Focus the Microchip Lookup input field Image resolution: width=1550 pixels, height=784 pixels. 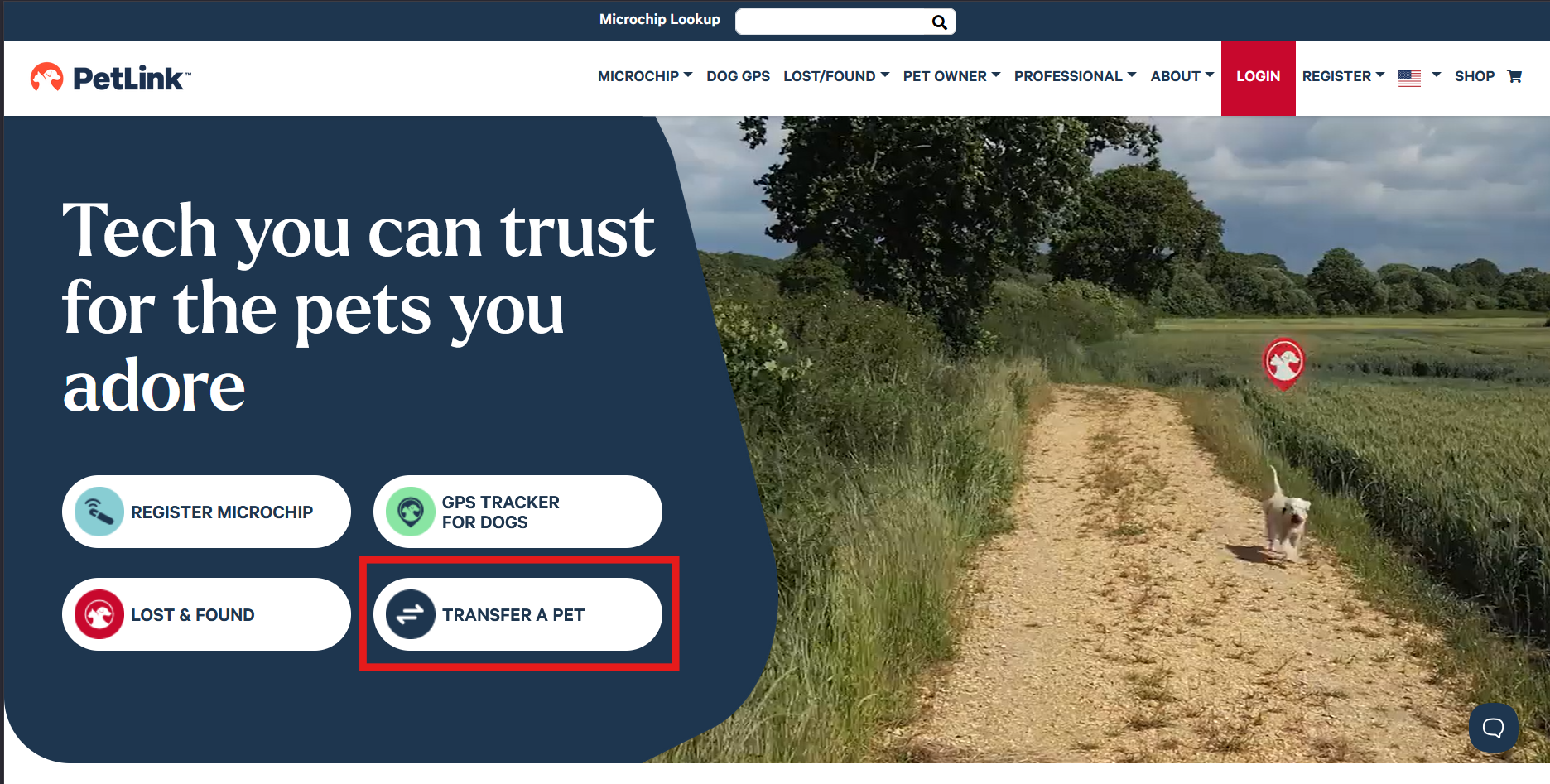coord(832,22)
